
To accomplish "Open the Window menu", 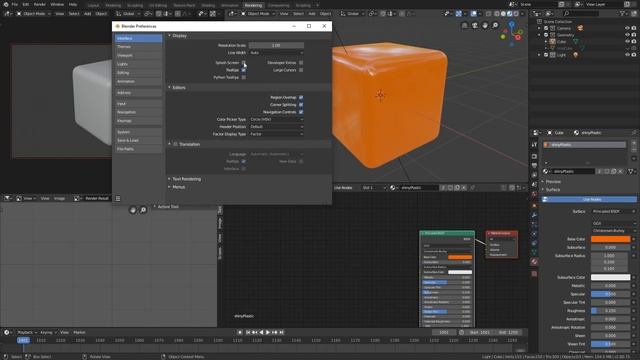I will (x=57, y=4).
